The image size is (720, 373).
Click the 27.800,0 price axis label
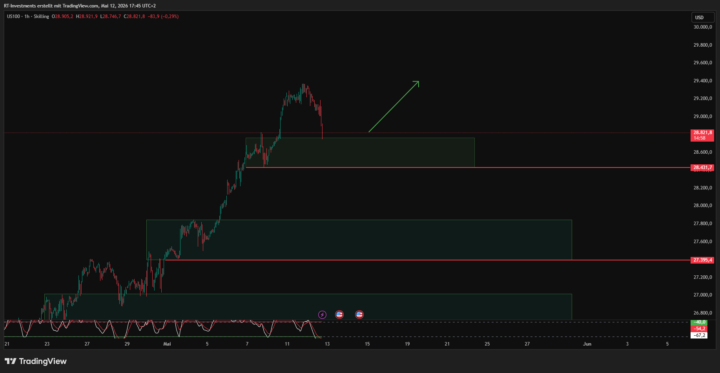tap(703, 223)
